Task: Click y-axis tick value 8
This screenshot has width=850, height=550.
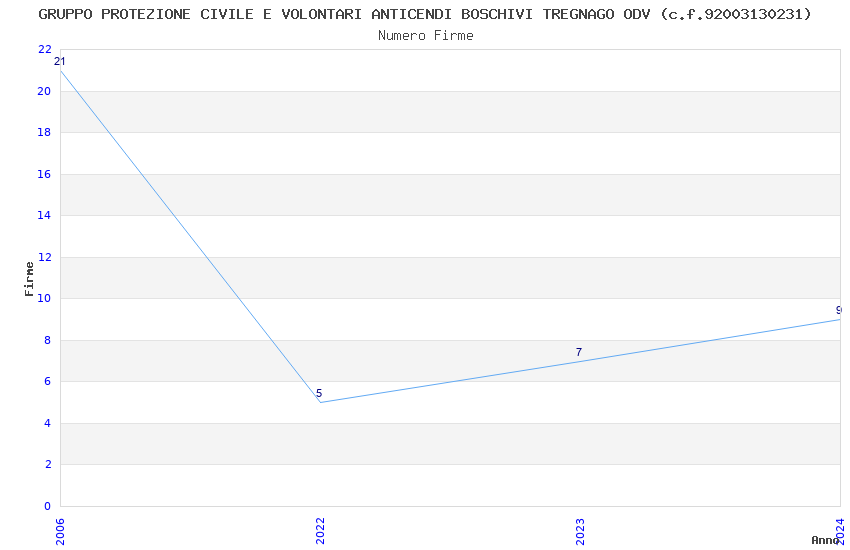Action: [48, 340]
